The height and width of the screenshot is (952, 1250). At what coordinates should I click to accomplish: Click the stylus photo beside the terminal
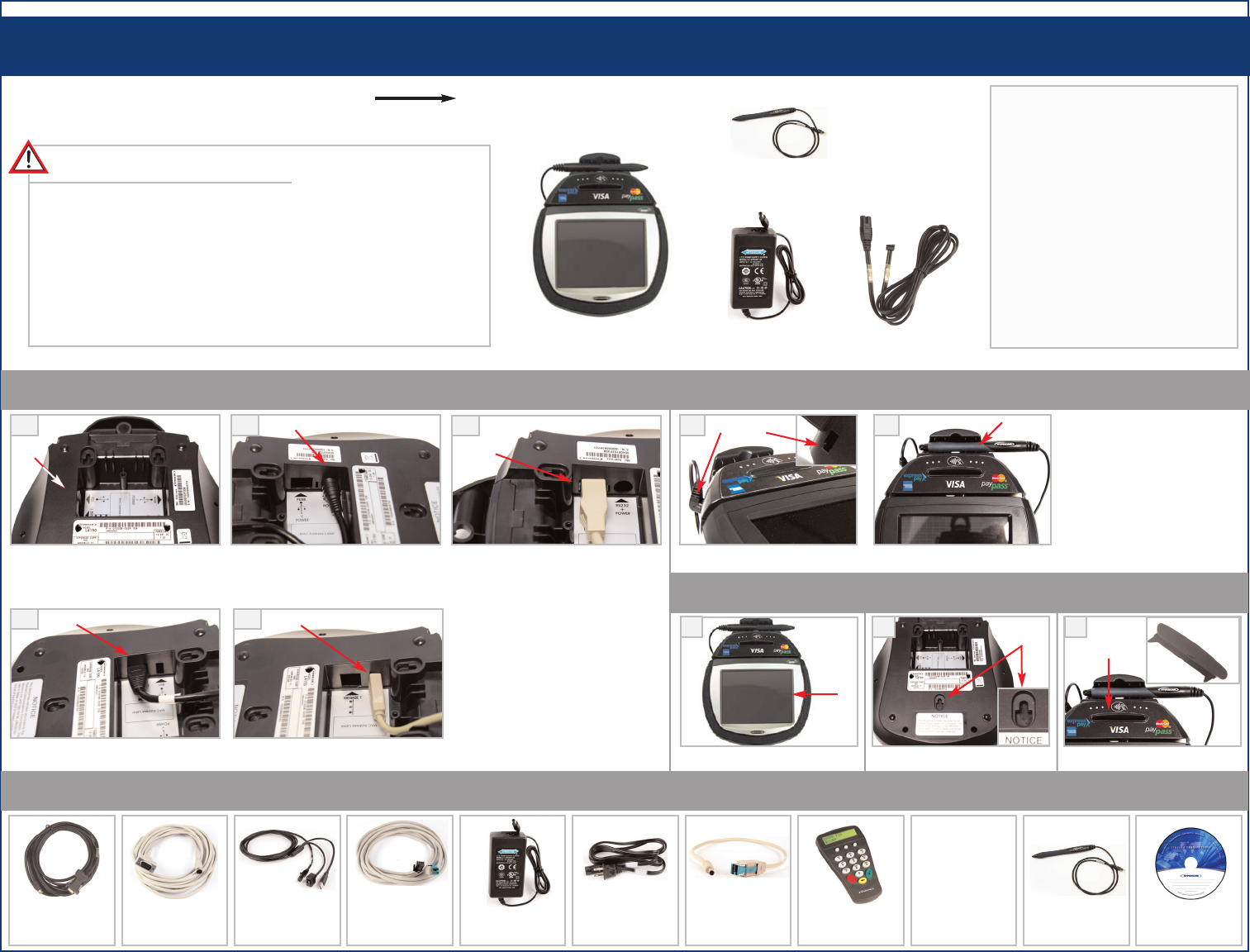779,132
